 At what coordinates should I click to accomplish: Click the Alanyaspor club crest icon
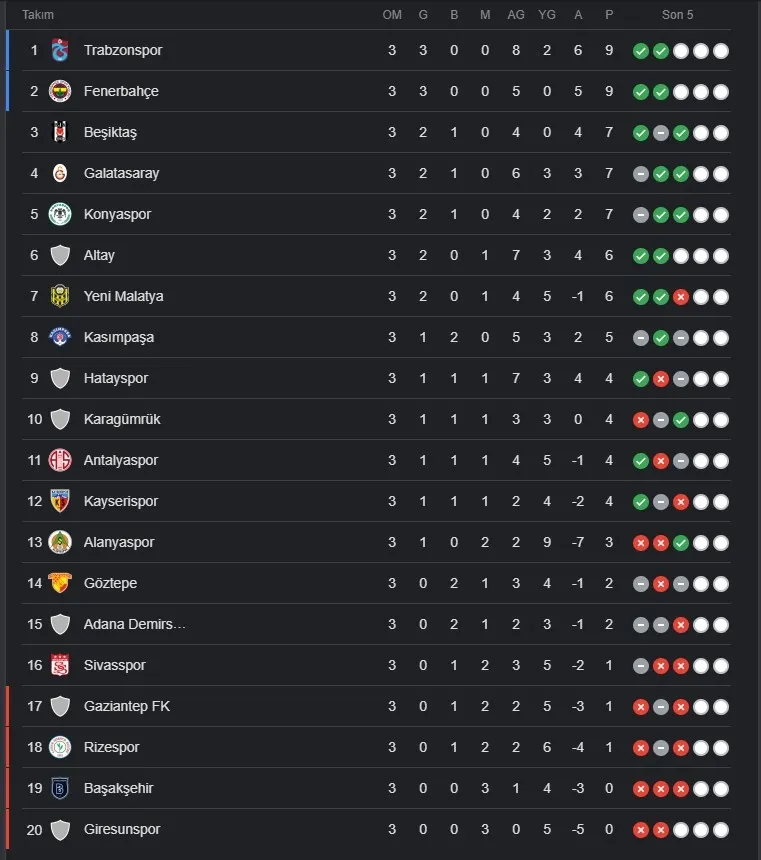click(60, 542)
